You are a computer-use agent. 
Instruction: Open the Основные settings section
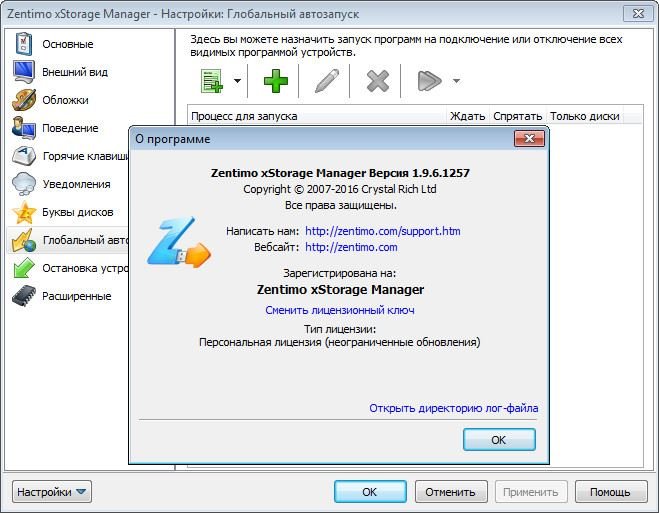68,44
